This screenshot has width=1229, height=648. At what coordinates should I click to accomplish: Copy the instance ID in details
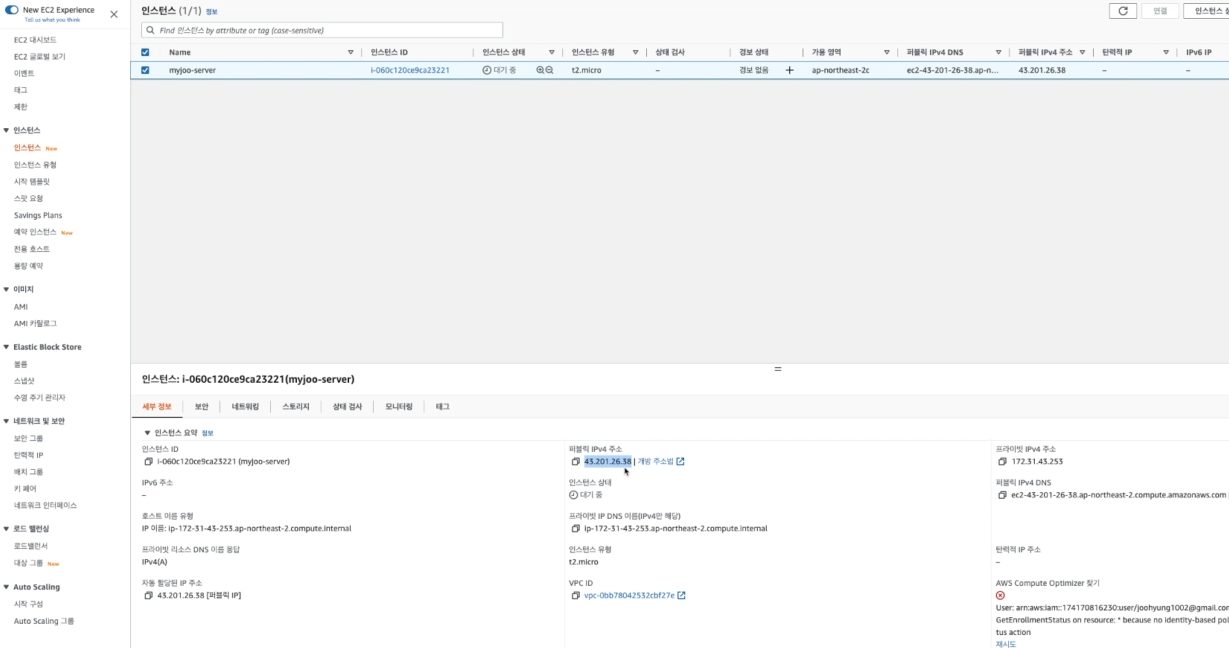click(x=148, y=462)
